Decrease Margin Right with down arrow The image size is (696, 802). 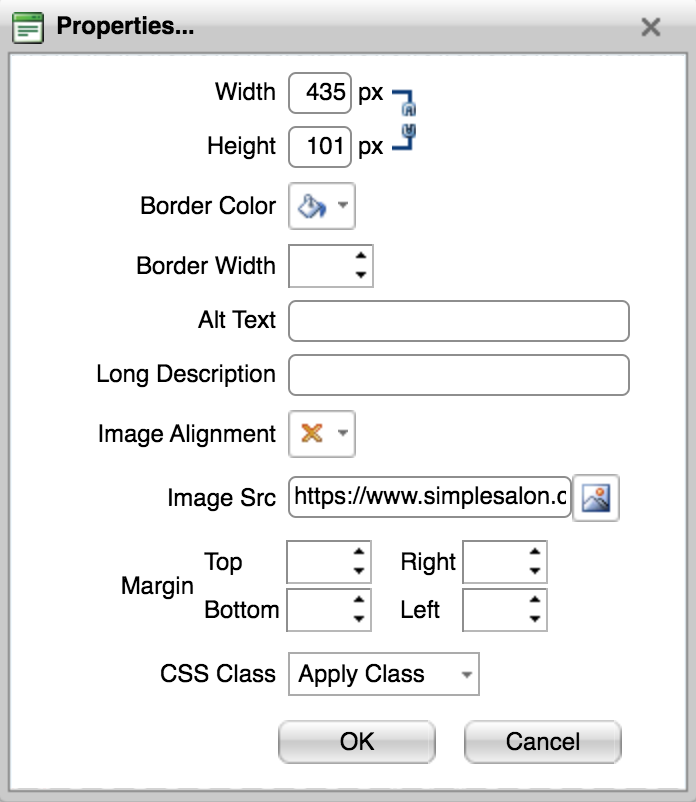click(x=535, y=571)
